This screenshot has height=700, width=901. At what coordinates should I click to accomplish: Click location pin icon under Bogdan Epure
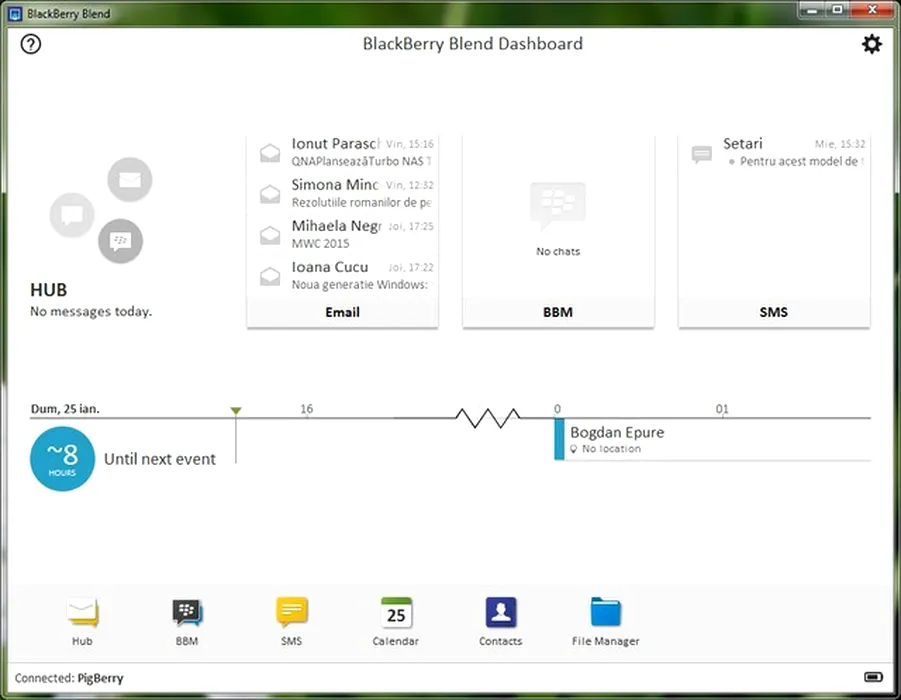tap(573, 449)
